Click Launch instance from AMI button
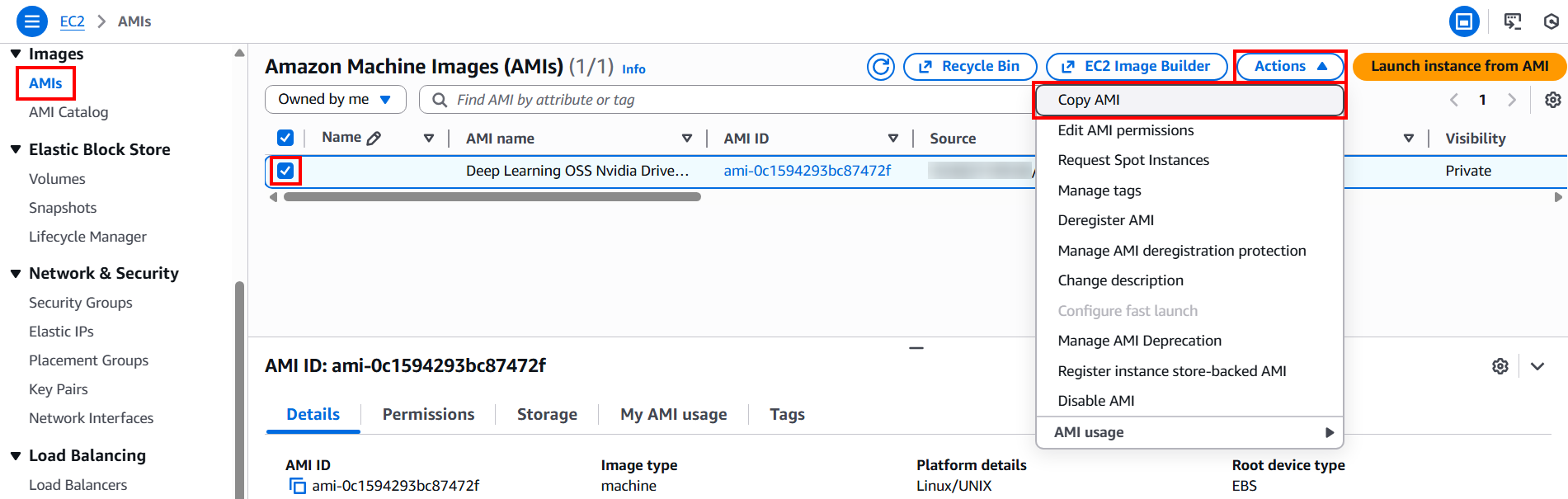This screenshot has height=499, width=1568. pyautogui.click(x=1459, y=67)
